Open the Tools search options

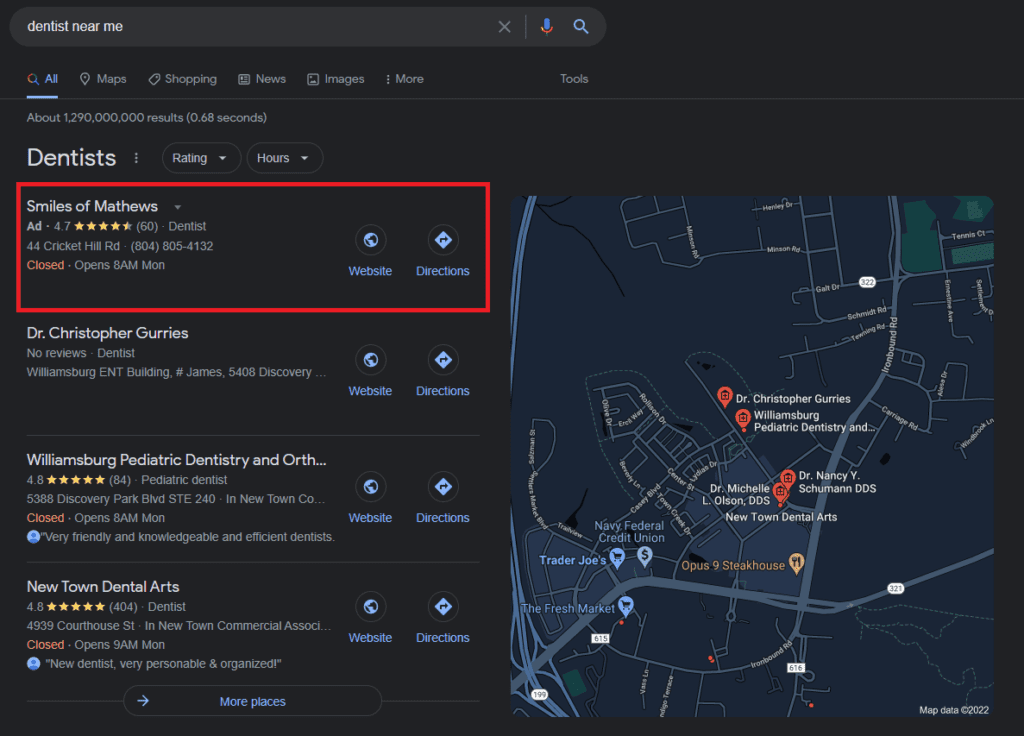574,79
